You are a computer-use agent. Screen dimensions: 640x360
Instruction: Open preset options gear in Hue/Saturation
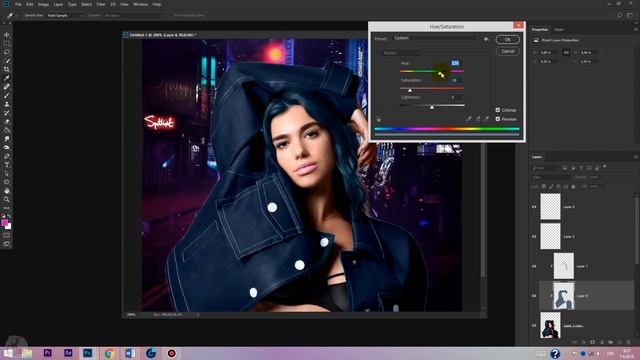point(486,39)
